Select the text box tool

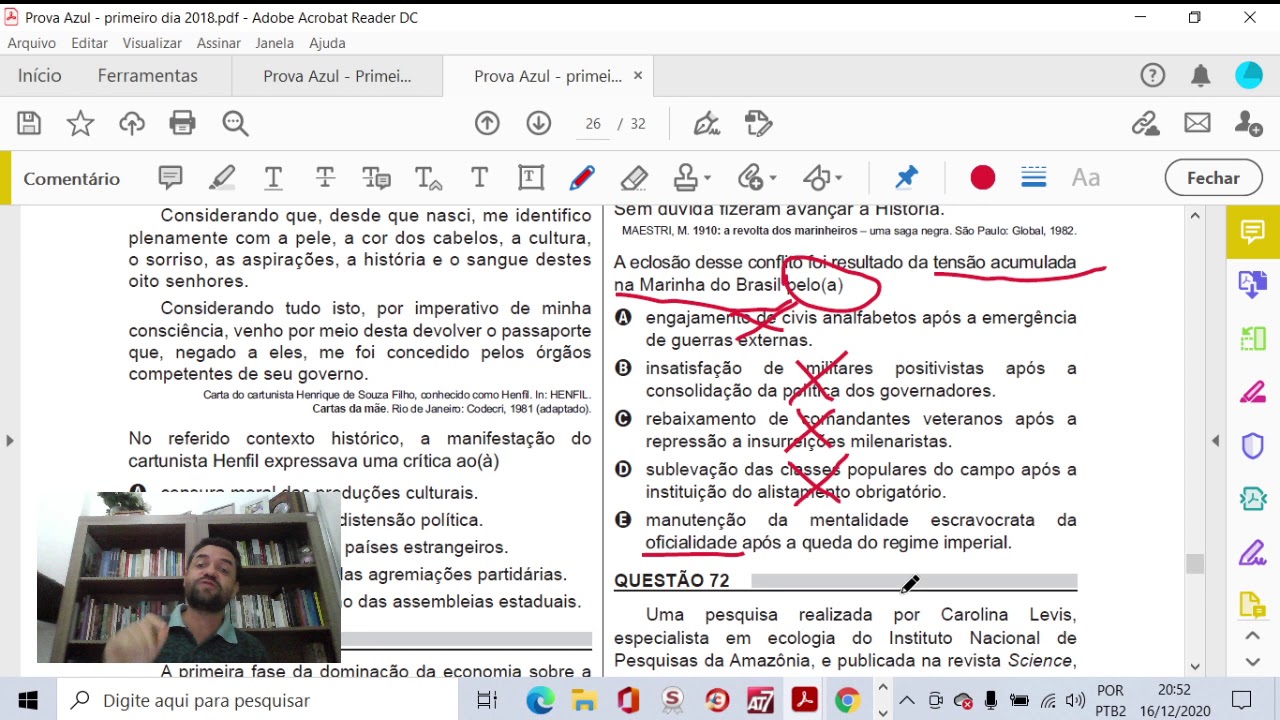[531, 178]
